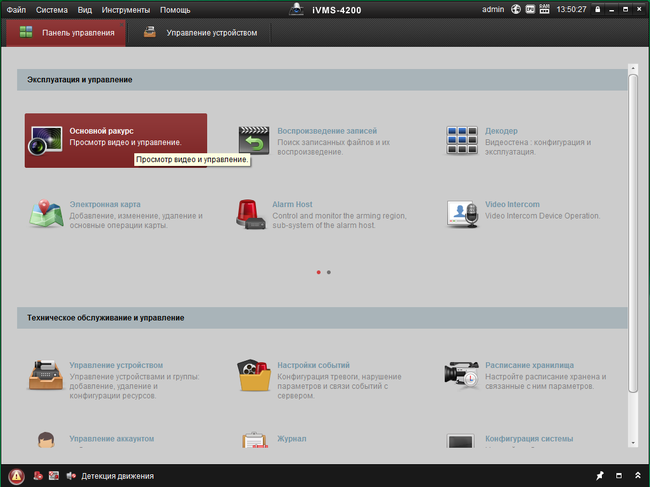Click the Расписание хранилища camcorder icon

pyautogui.click(x=461, y=375)
